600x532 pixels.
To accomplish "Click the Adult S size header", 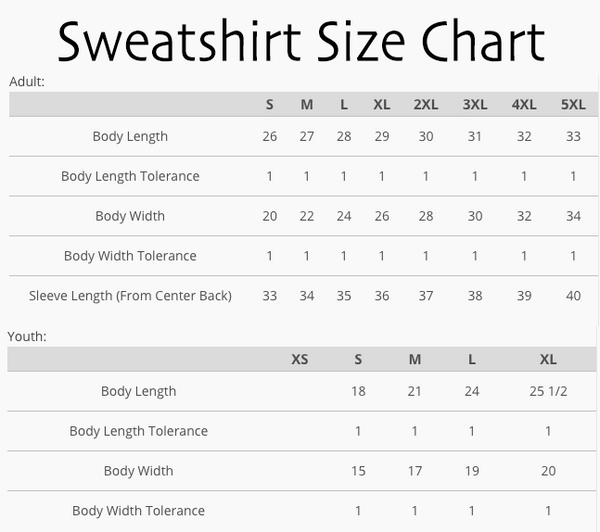I will point(269,104).
